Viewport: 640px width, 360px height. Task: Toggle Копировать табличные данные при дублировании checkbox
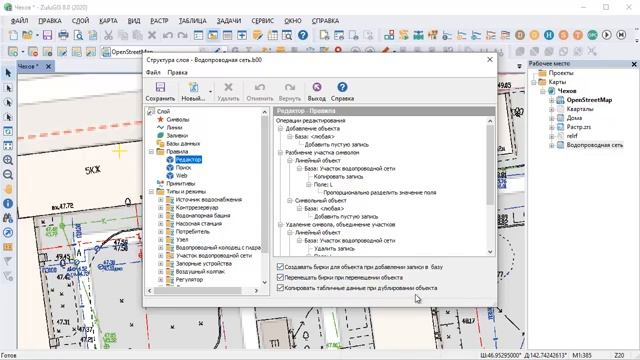pyautogui.click(x=280, y=288)
